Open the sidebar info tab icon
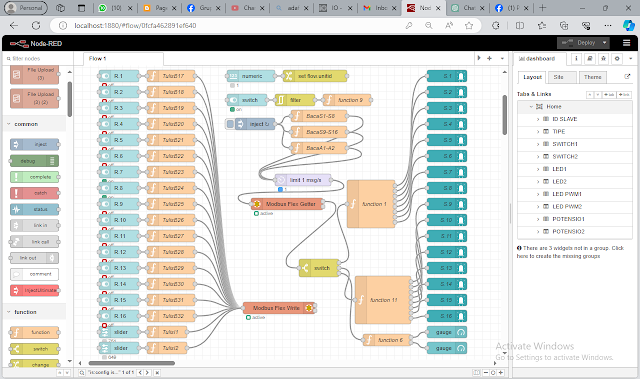 tap(576, 59)
